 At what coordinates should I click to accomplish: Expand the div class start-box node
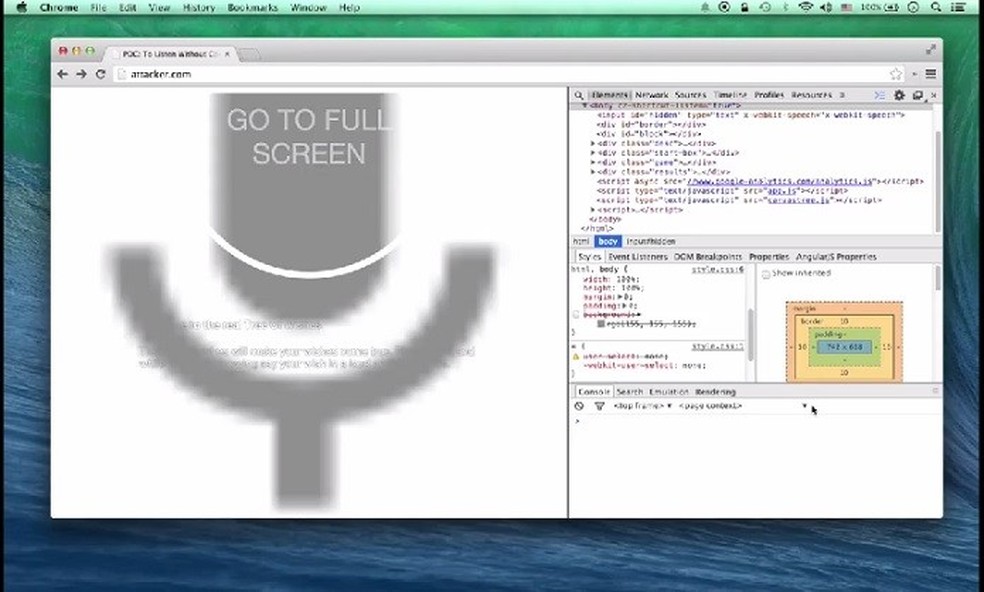pyautogui.click(x=592, y=153)
